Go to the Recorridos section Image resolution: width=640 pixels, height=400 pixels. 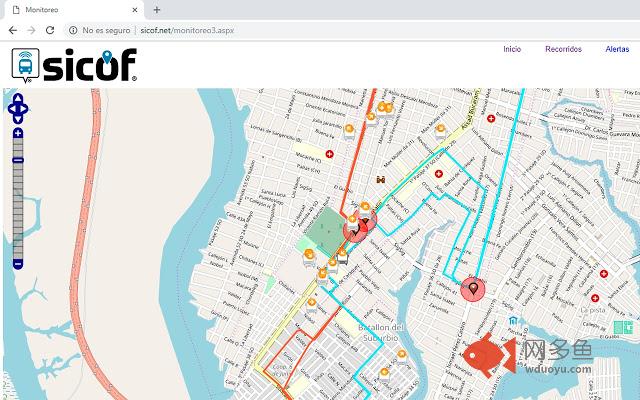click(563, 49)
